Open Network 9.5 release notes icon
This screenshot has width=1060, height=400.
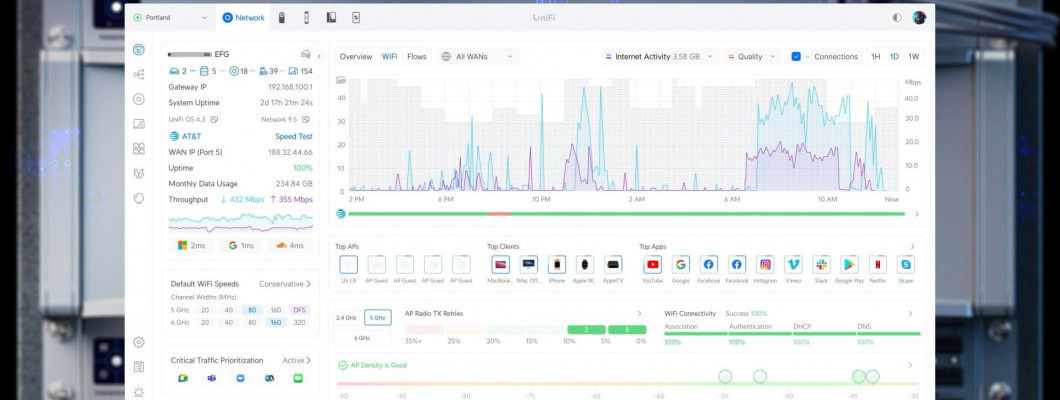[306, 120]
